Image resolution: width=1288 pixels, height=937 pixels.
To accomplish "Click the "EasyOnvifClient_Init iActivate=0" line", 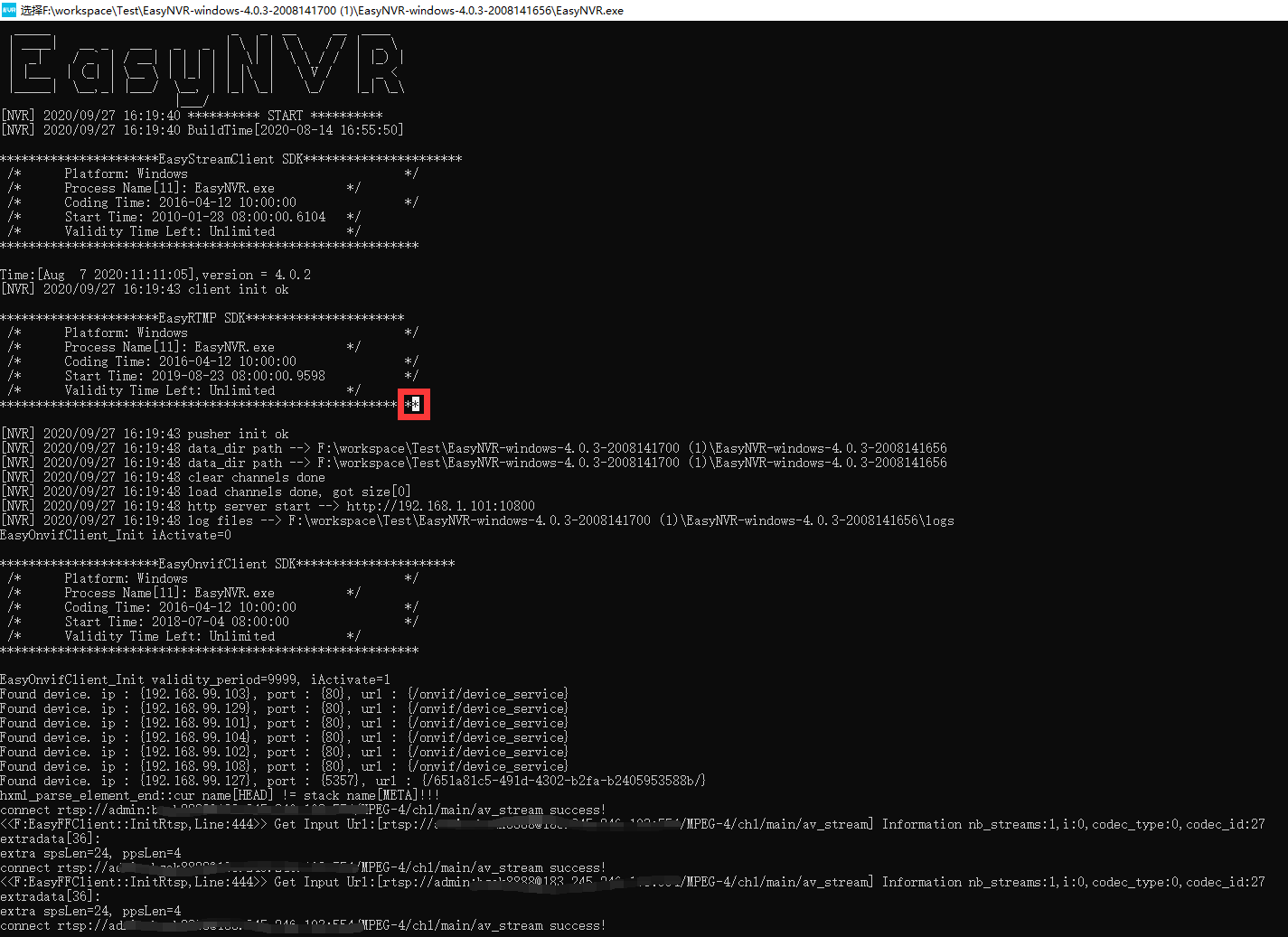I will (x=116, y=535).
